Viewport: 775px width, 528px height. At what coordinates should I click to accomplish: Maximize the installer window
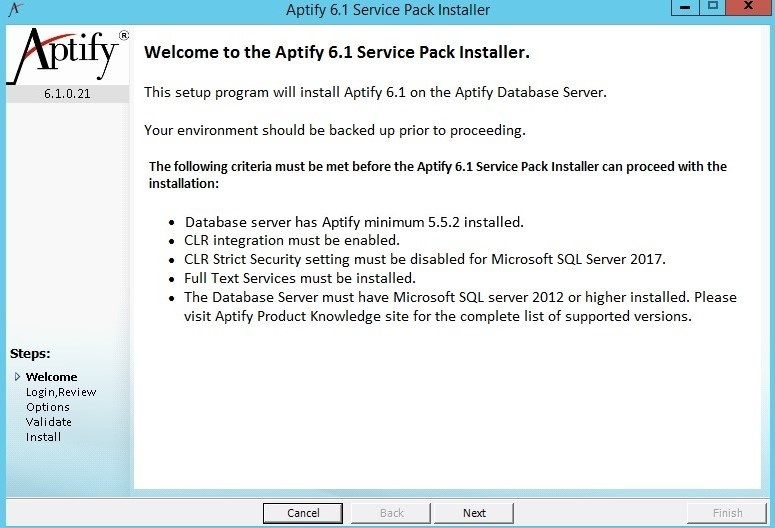pos(713,7)
